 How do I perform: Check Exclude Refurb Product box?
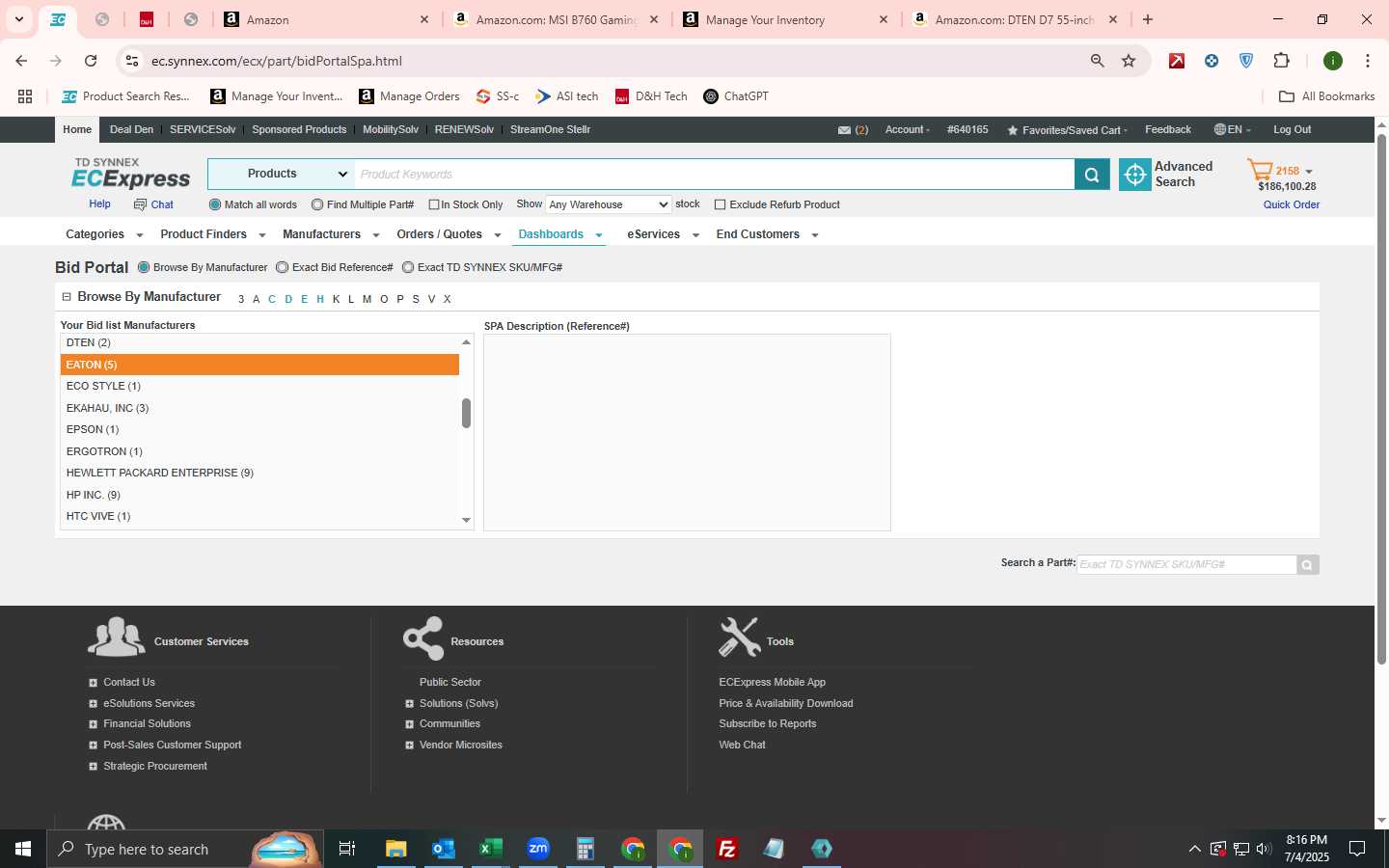click(x=720, y=204)
